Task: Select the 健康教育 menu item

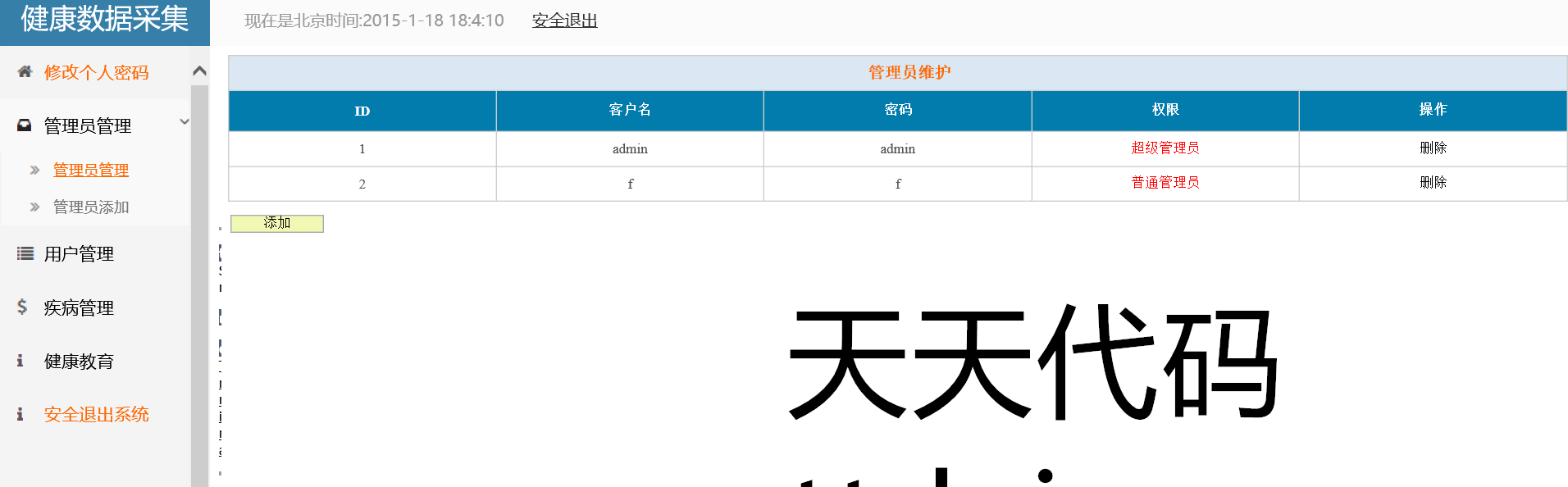Action: coord(79,362)
